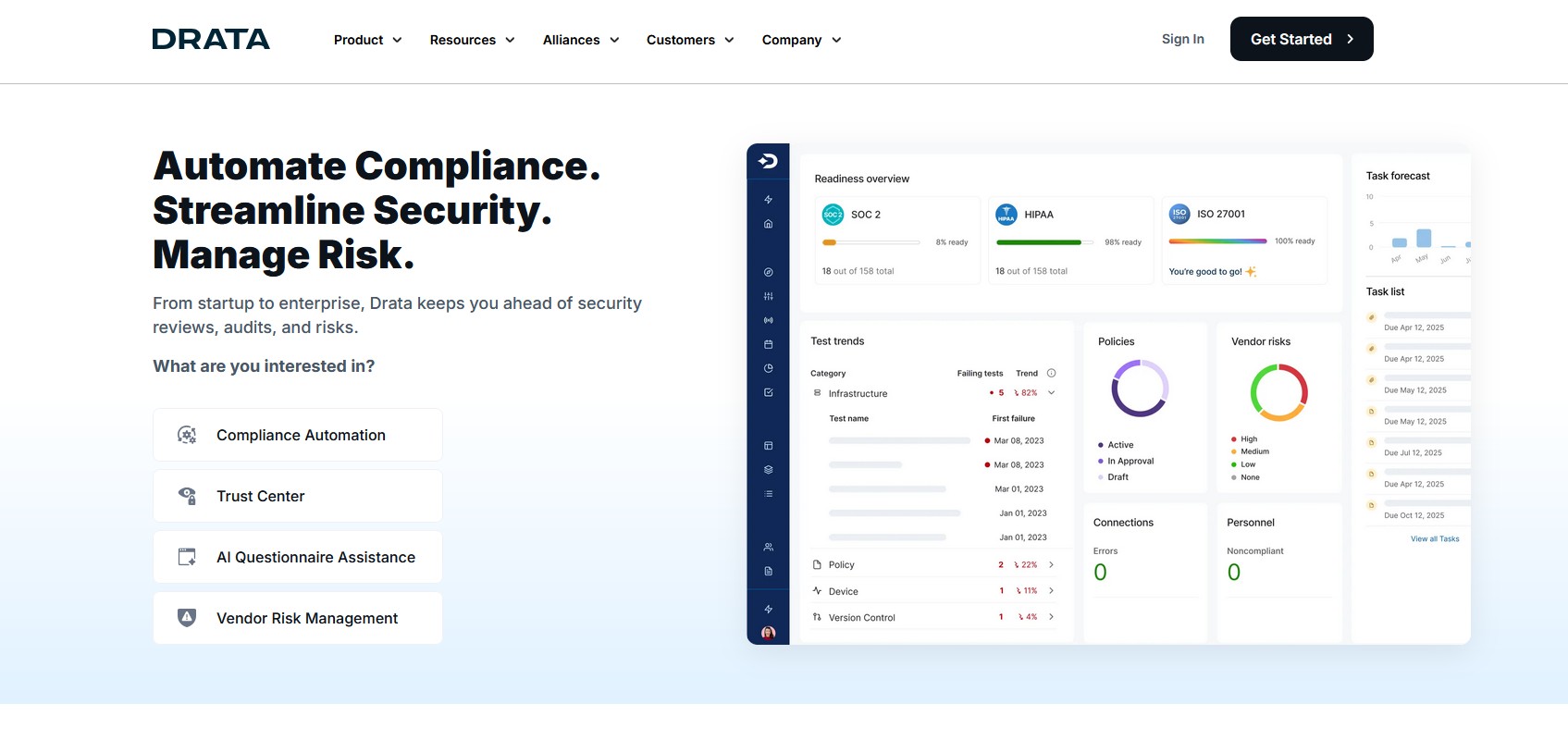Expand the Resources menu
This screenshot has width=1568, height=753.
473,40
